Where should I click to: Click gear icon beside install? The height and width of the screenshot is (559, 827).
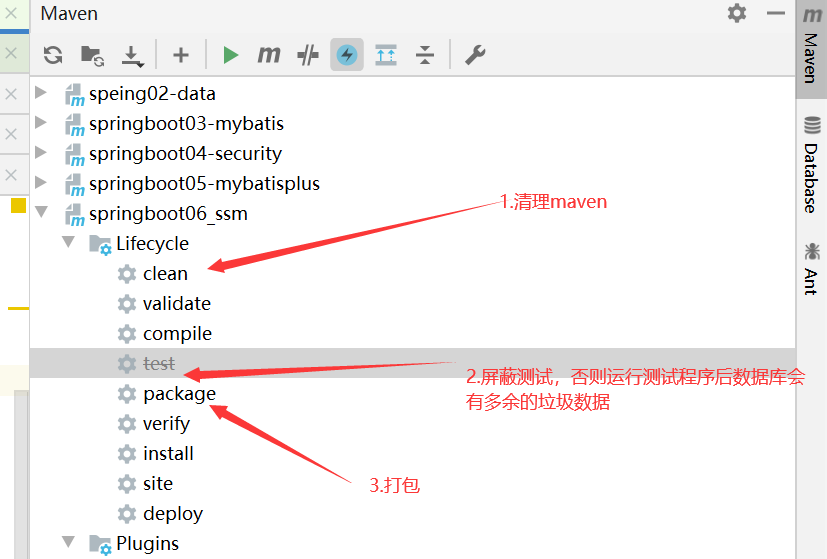127,454
